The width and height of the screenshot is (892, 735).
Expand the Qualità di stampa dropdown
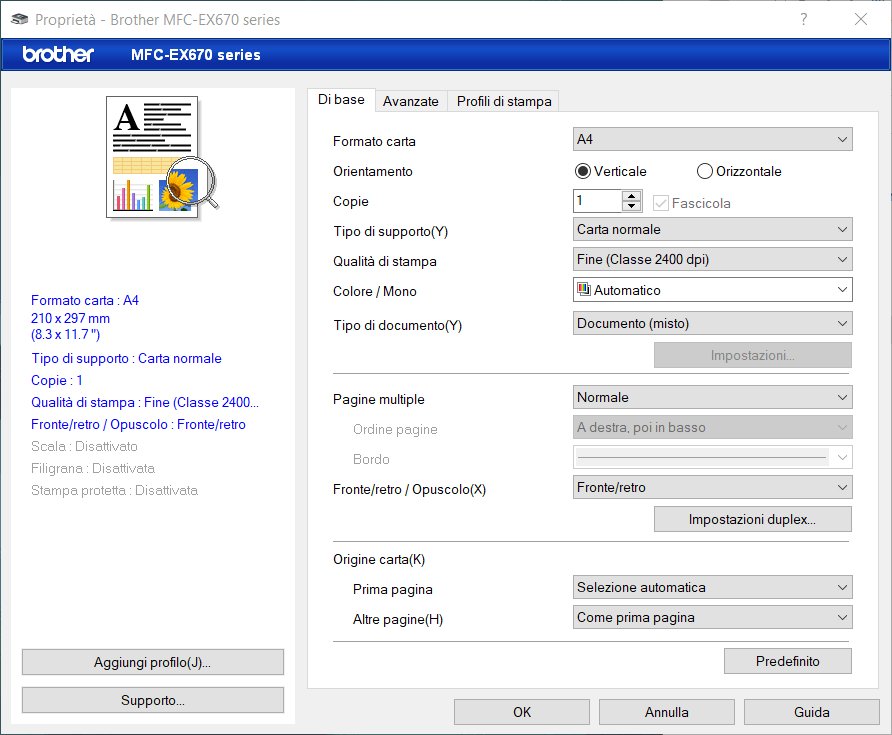712,259
